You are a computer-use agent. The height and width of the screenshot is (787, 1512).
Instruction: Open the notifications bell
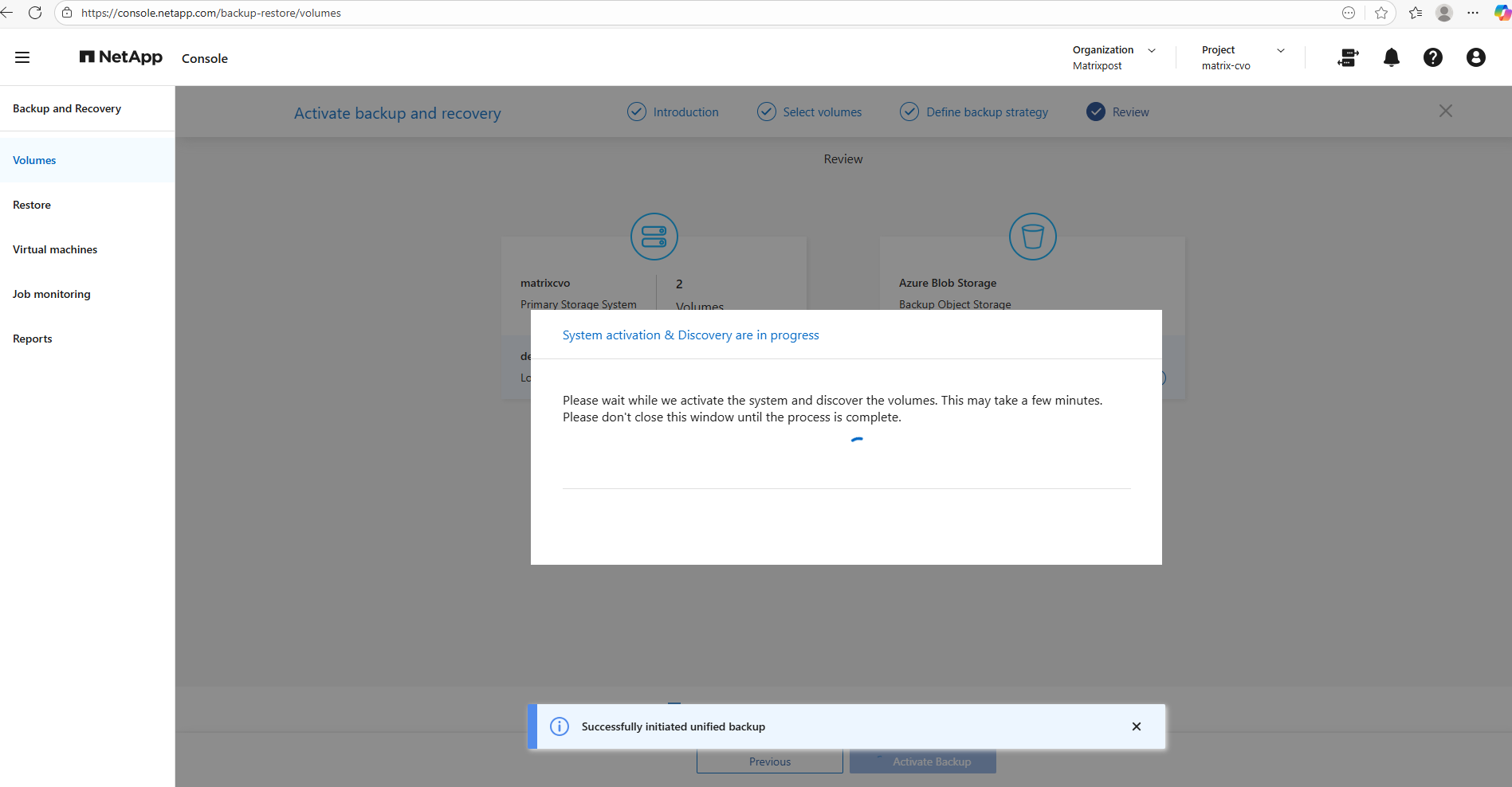1392,57
